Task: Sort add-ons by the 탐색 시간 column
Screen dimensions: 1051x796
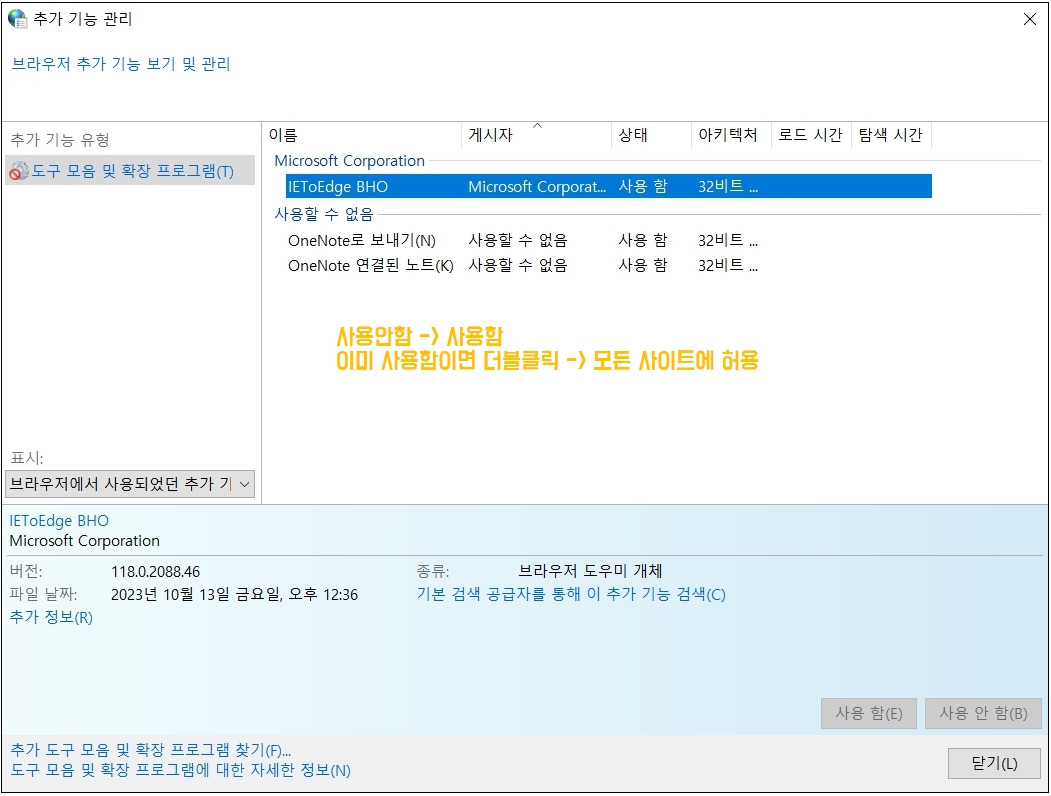Action: pos(890,135)
